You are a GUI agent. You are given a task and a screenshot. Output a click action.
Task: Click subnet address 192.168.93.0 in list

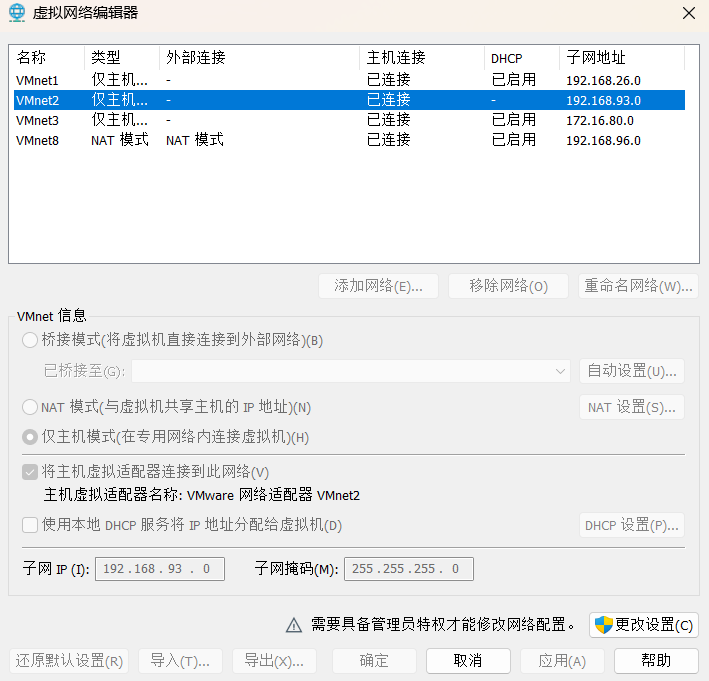click(x=603, y=100)
